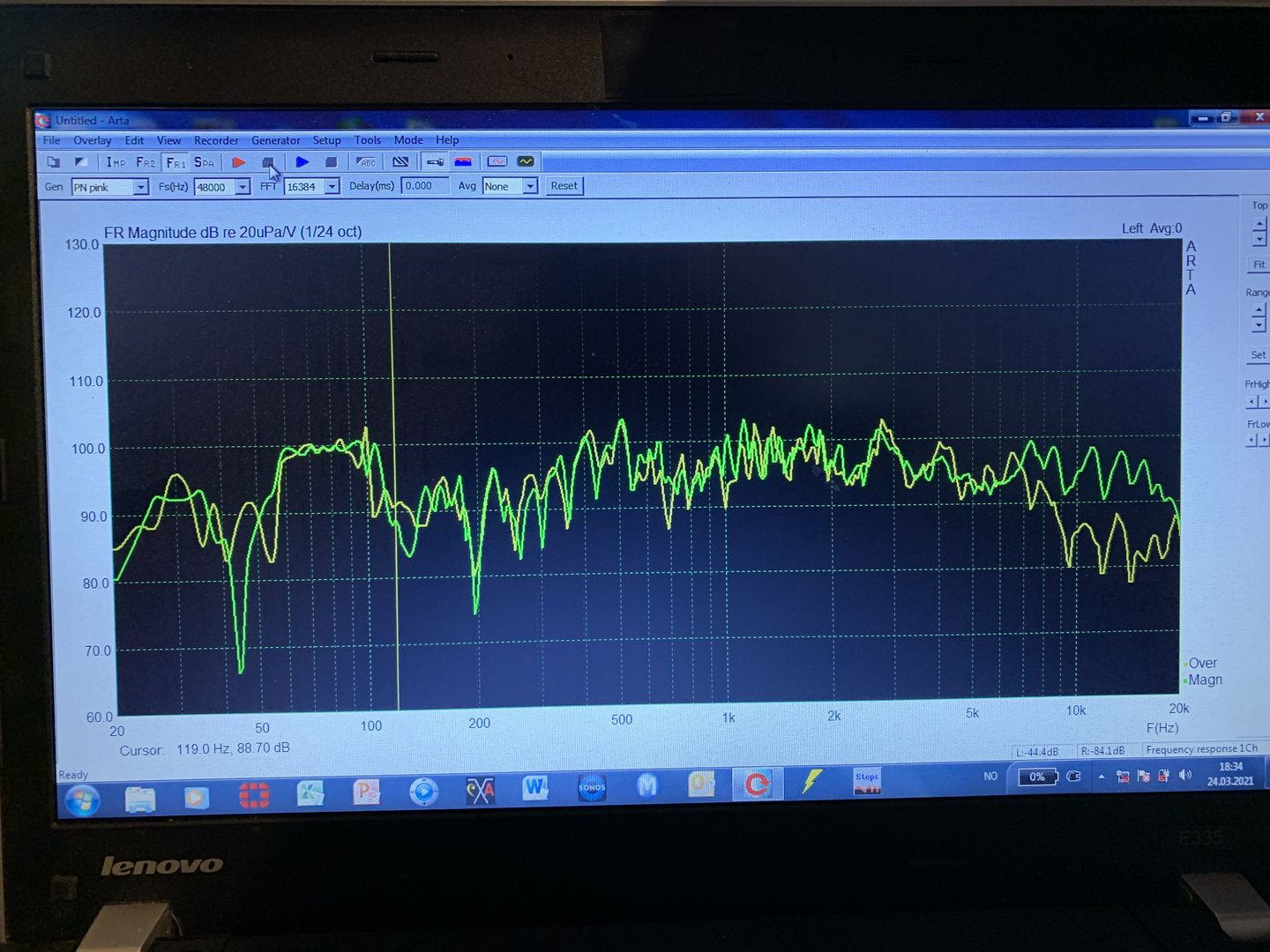Click the black-white contrast toolbar icon
Screen dimensions: 1270x952
pos(81,162)
